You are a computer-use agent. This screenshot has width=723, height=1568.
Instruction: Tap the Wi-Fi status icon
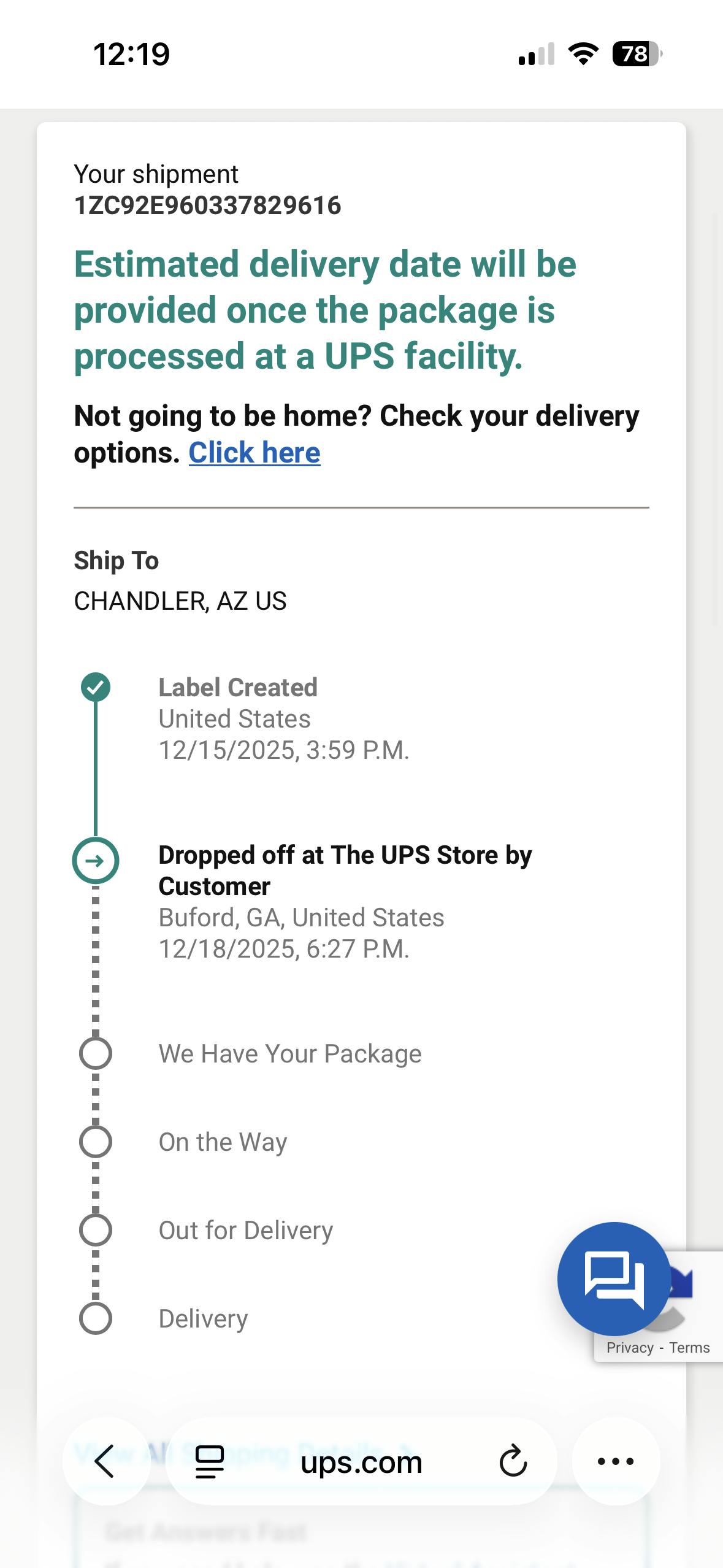click(583, 54)
